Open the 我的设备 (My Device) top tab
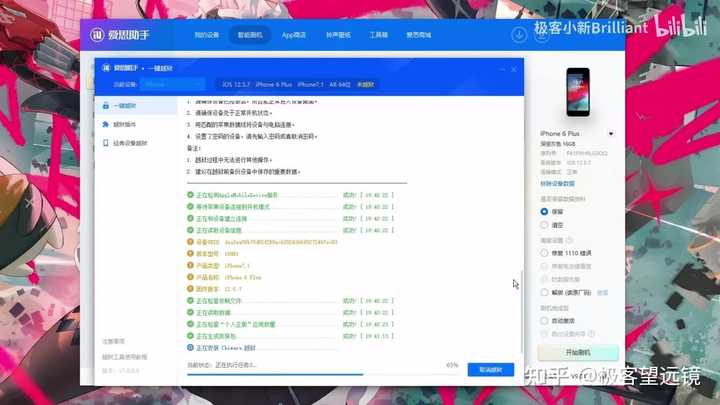The height and width of the screenshot is (405, 720). tap(207, 35)
